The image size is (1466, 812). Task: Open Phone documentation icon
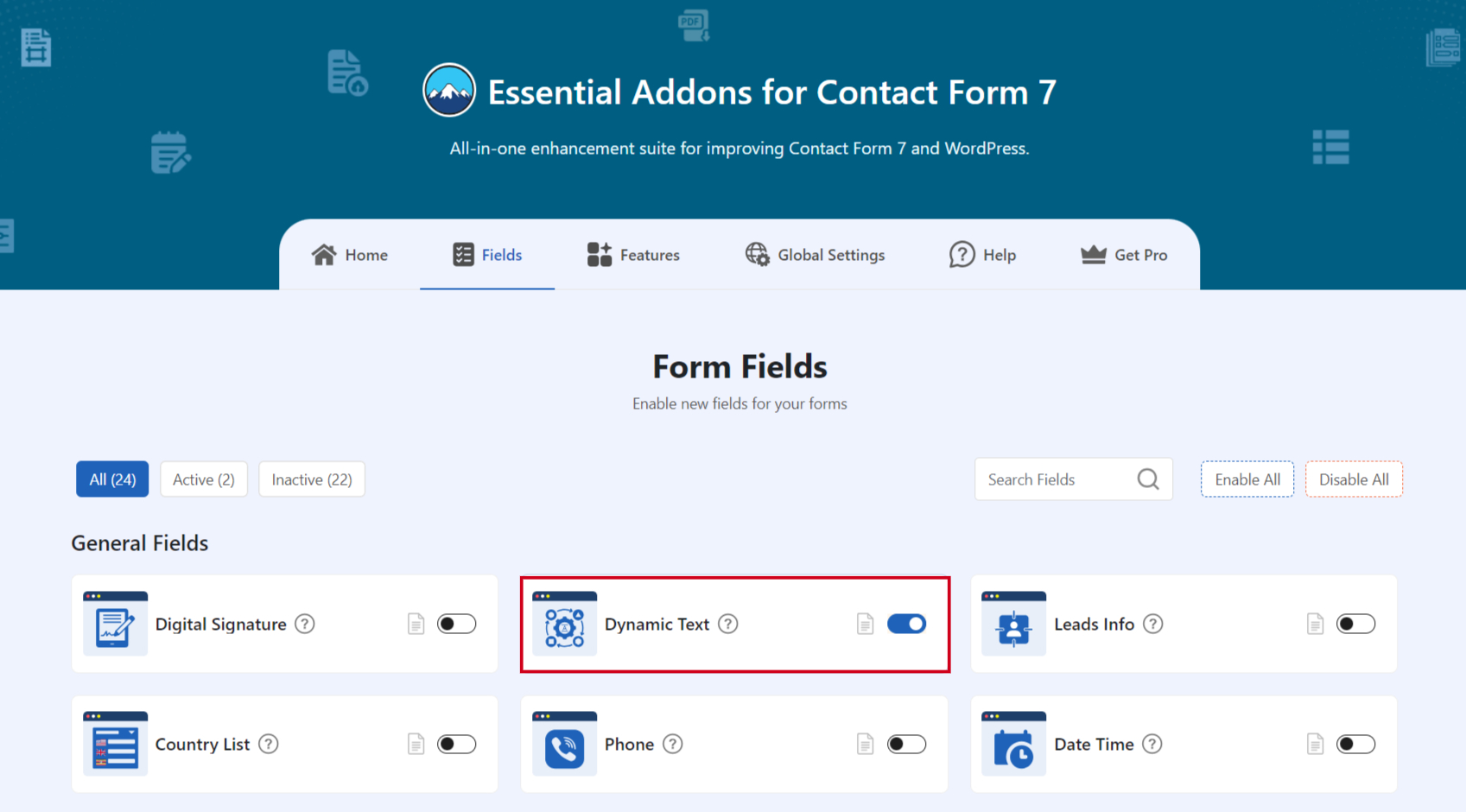click(x=865, y=744)
